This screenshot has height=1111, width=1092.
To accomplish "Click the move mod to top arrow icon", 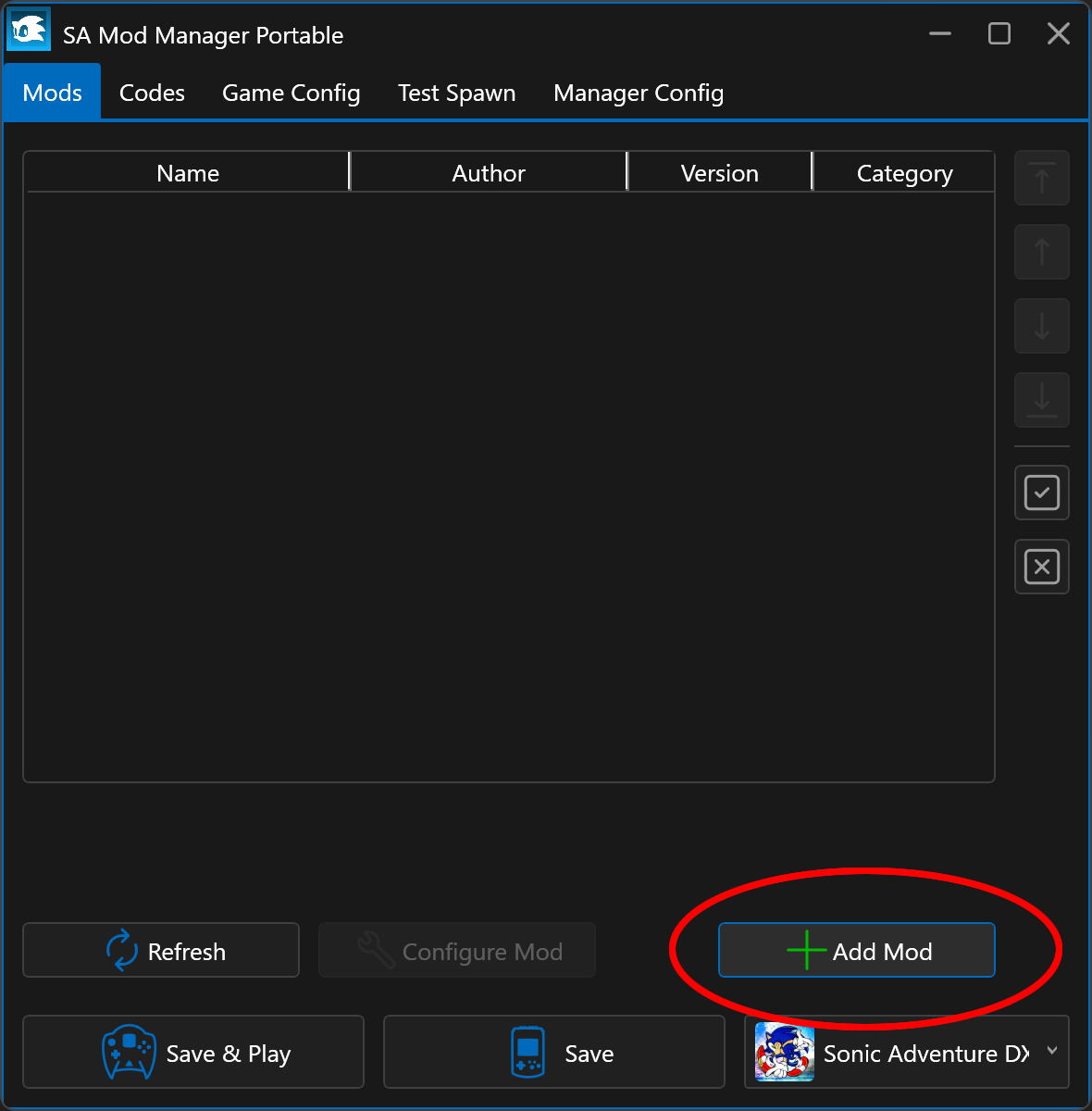I will [x=1042, y=178].
